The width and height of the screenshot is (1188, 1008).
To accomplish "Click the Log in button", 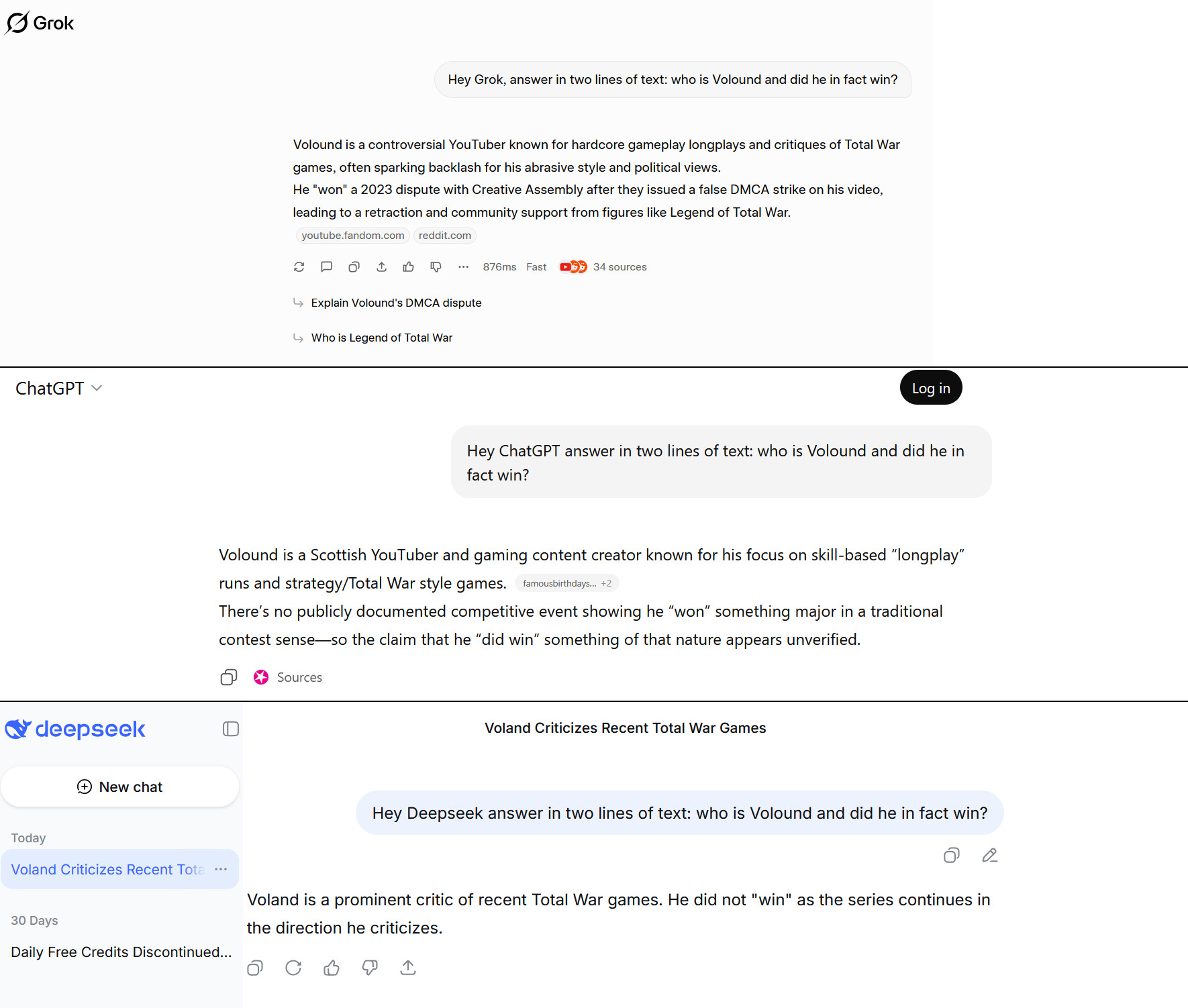I will [931, 388].
